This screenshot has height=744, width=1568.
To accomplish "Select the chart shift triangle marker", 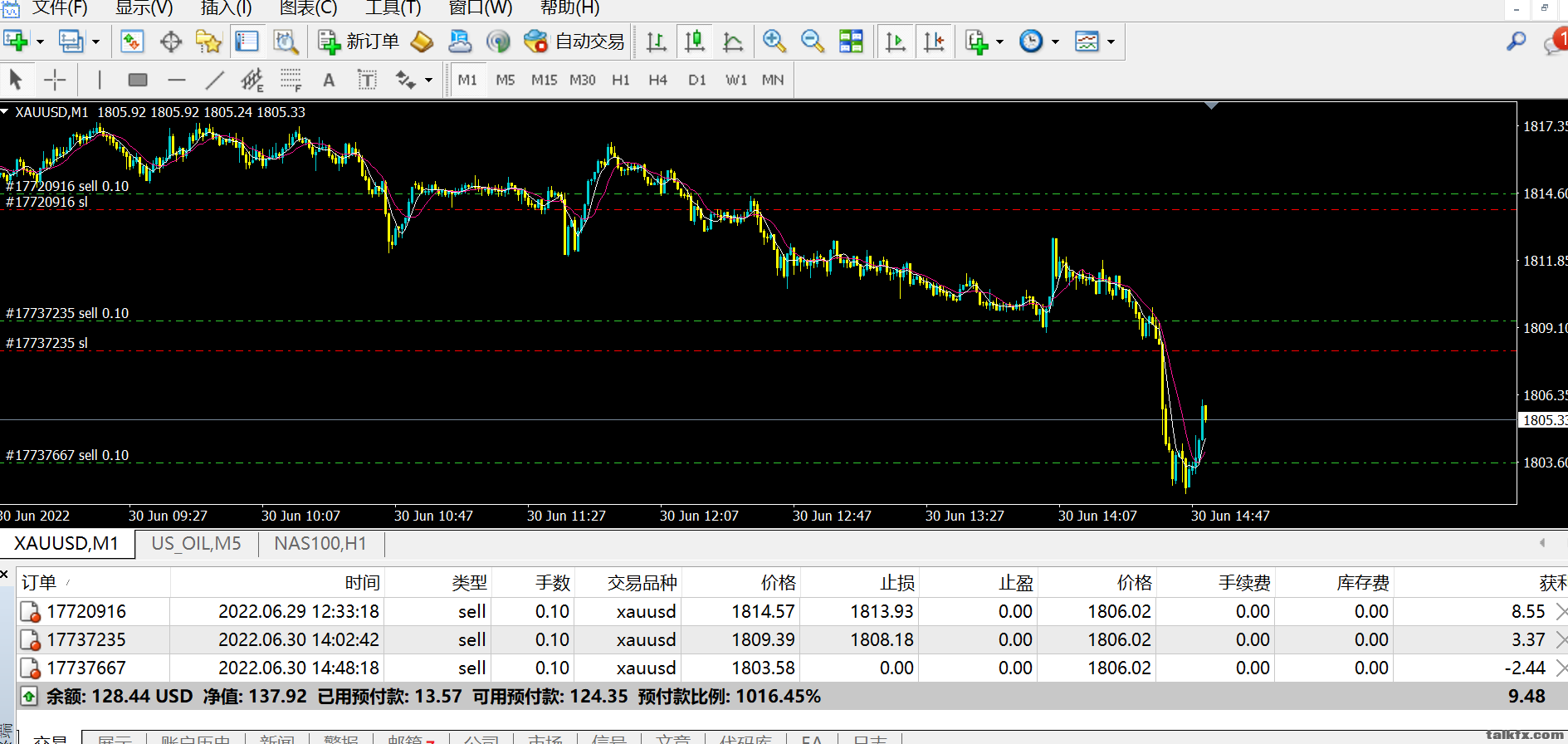I will [x=1211, y=105].
